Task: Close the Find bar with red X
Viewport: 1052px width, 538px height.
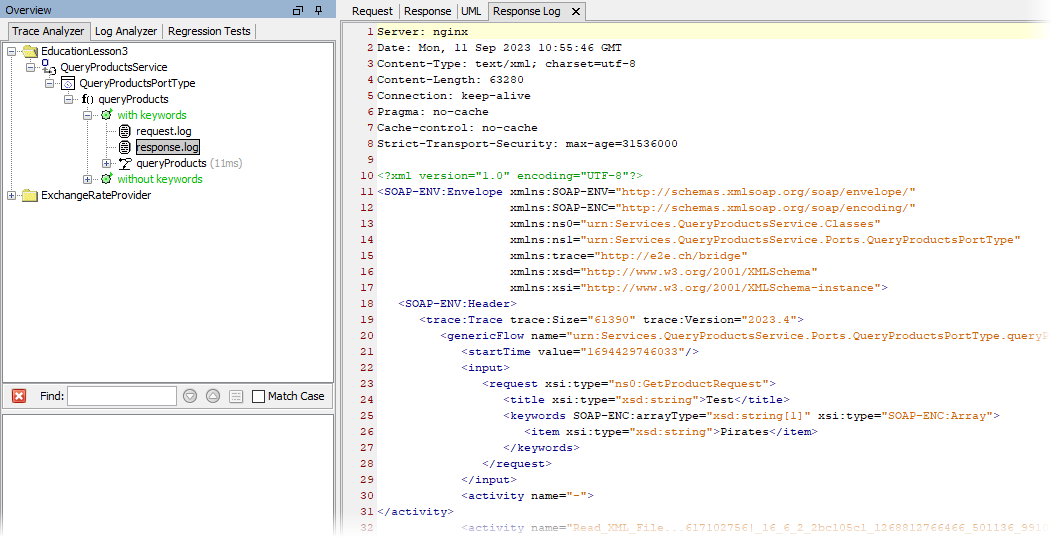Action: click(x=19, y=396)
